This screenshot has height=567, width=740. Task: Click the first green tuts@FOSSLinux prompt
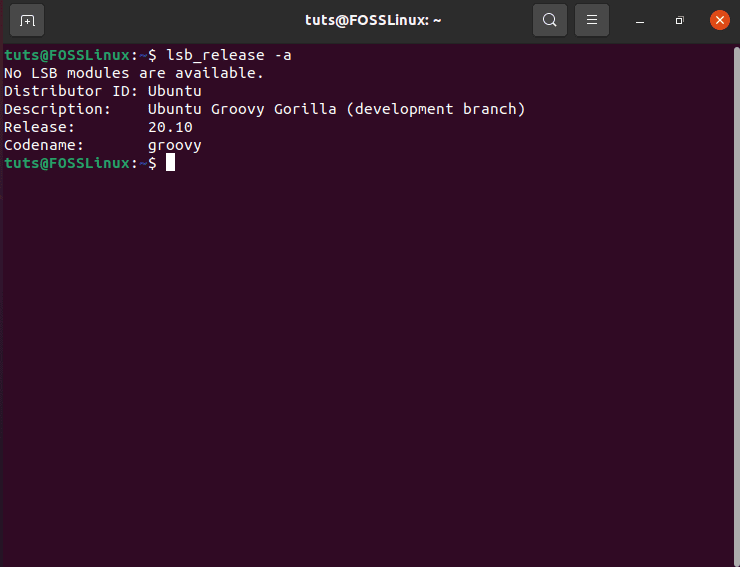(x=67, y=55)
